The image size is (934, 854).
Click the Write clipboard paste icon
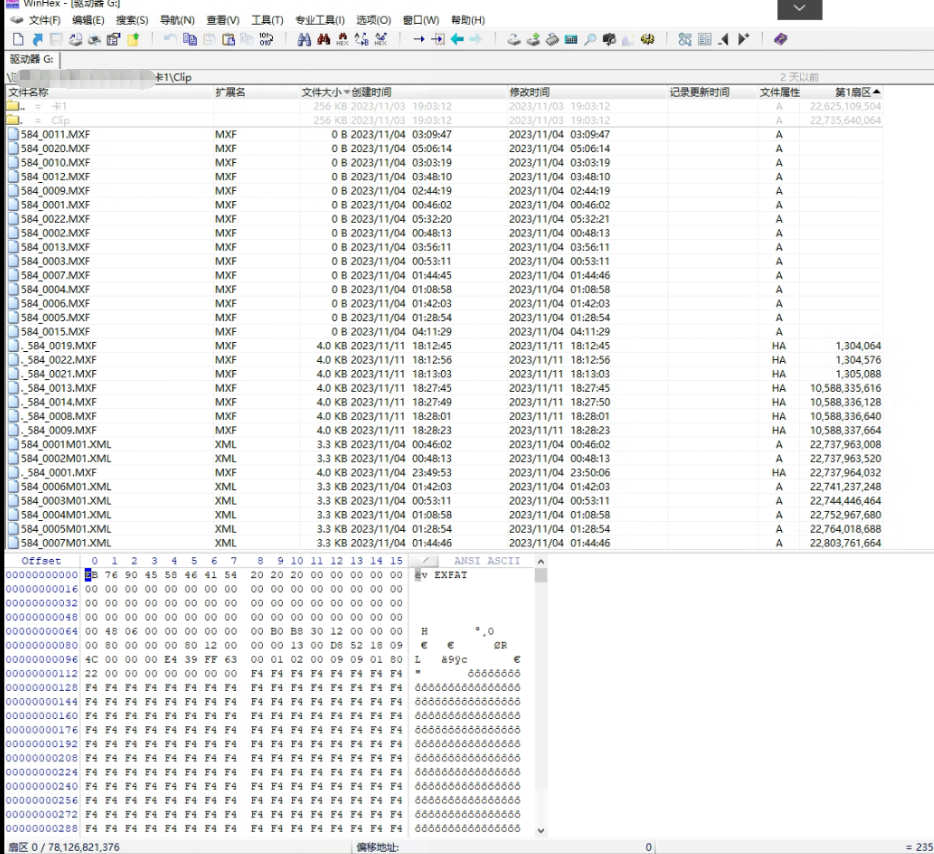[228, 39]
